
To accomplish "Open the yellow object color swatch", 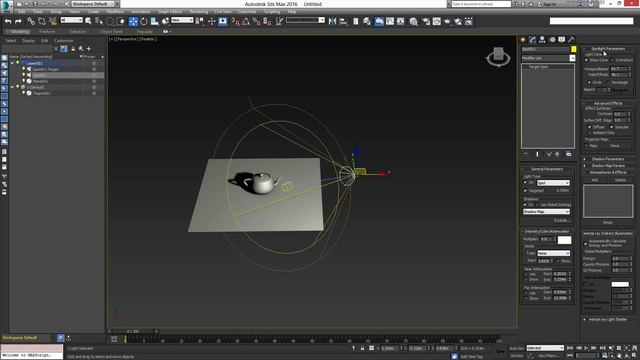I will click(573, 49).
